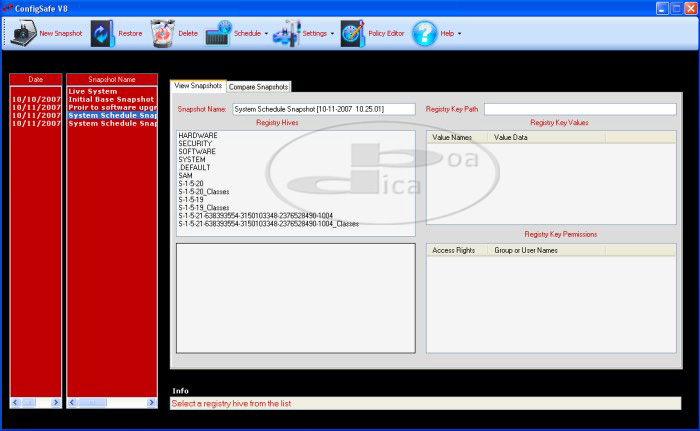Click the Settings toolbar icon
This screenshot has height=431, width=700.
[286, 33]
